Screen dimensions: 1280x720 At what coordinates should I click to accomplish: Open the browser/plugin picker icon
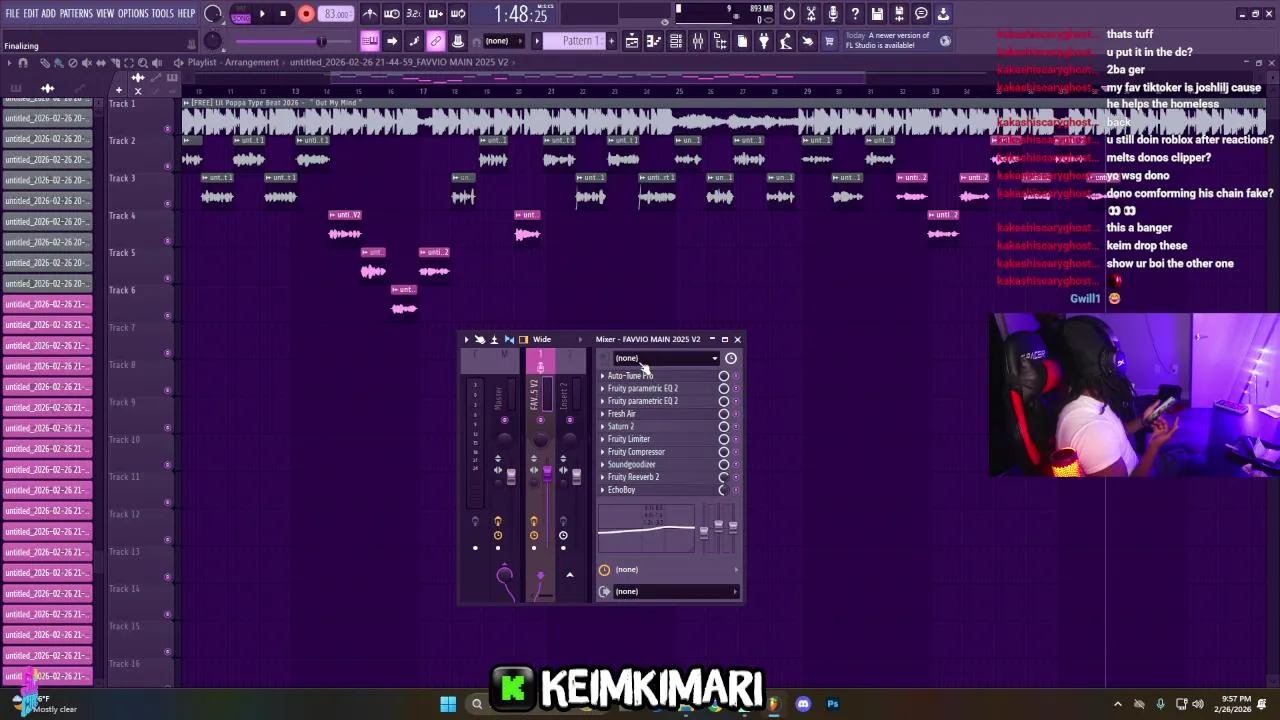720,41
